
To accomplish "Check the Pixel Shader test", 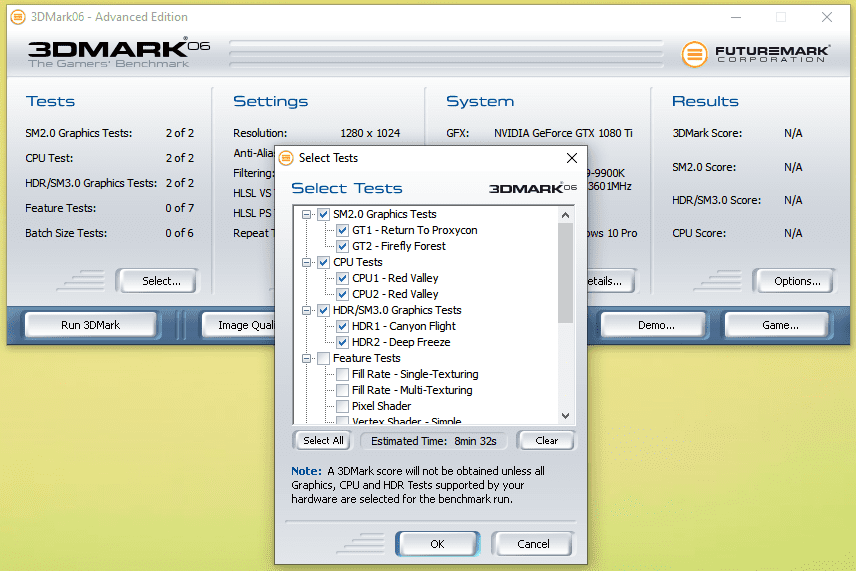I will (x=342, y=406).
